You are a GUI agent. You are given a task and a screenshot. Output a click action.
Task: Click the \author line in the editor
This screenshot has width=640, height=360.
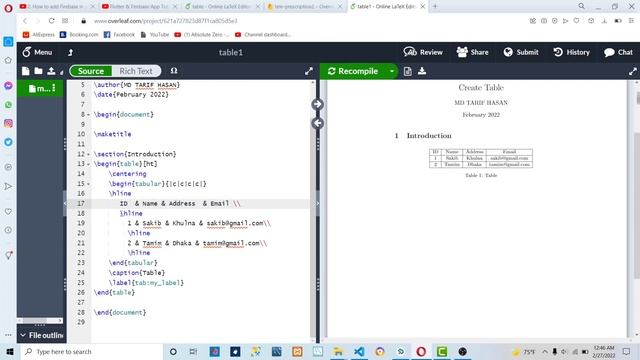click(137, 85)
